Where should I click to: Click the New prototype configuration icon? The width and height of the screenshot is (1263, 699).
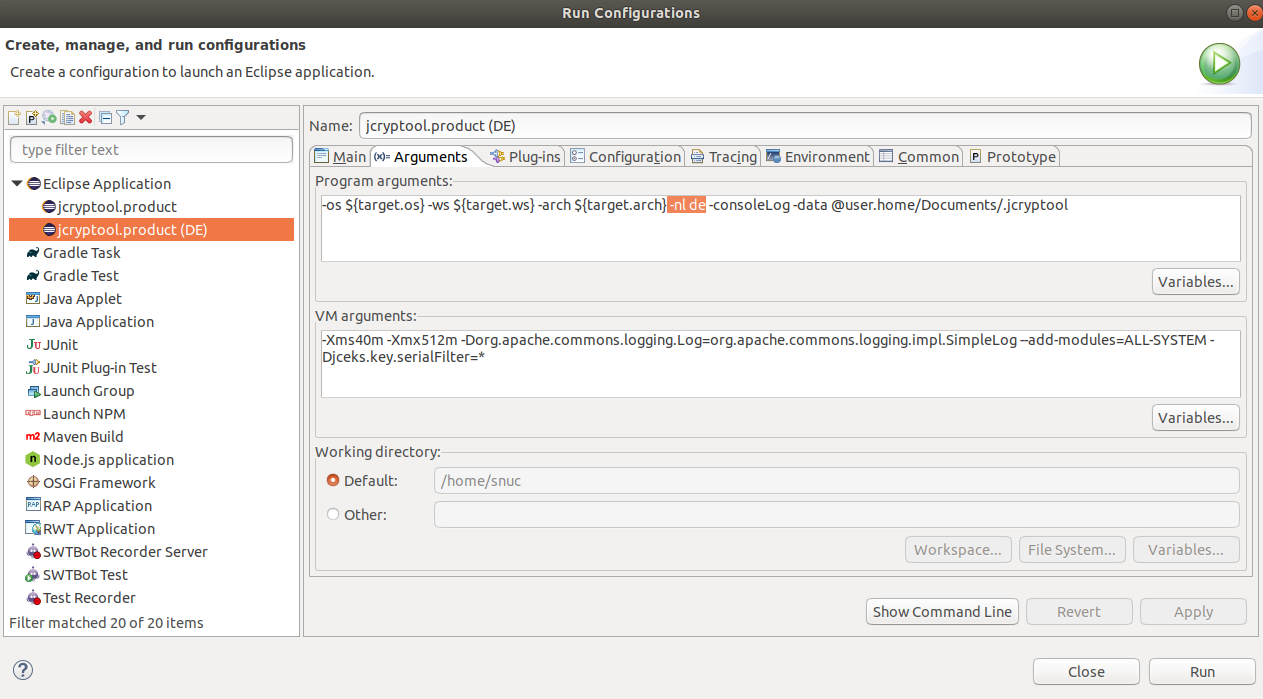click(32, 118)
